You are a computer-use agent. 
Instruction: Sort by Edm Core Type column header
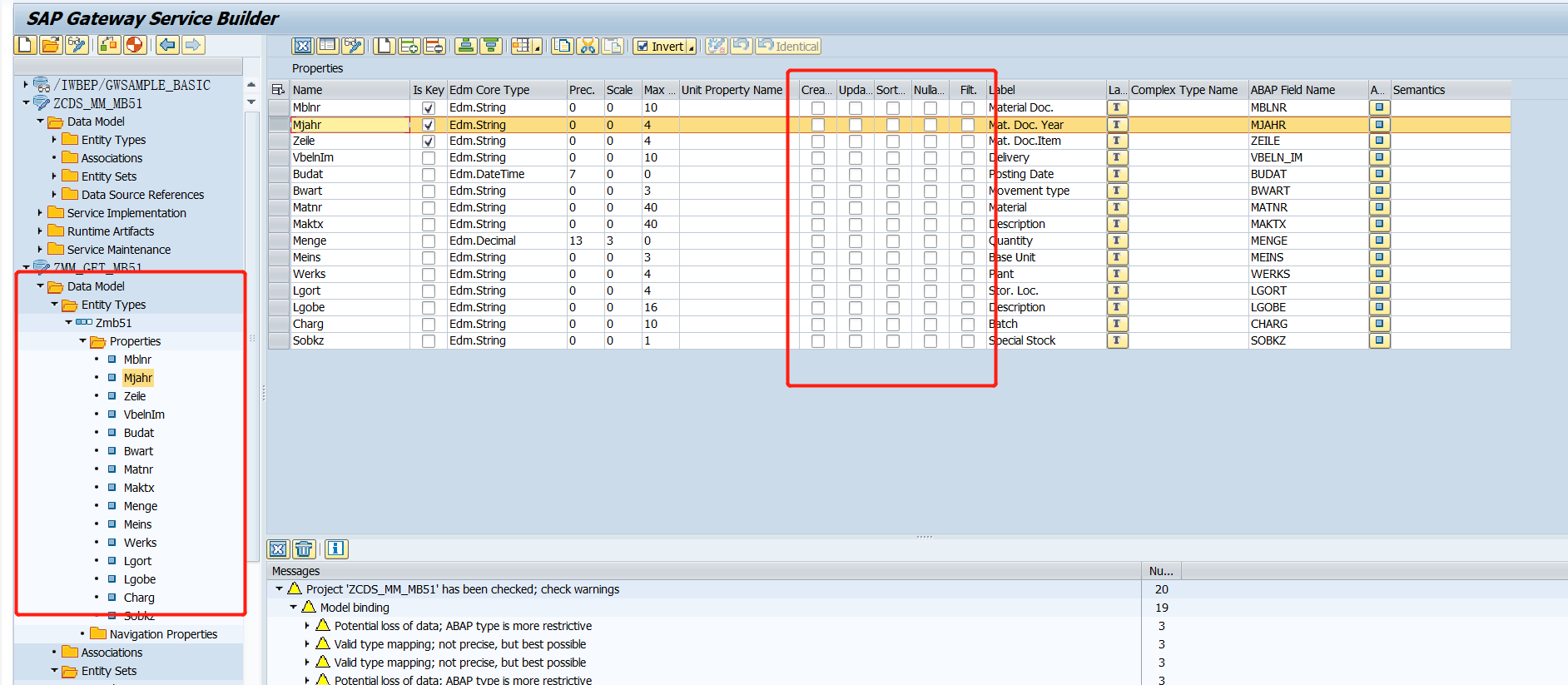pyautogui.click(x=507, y=90)
